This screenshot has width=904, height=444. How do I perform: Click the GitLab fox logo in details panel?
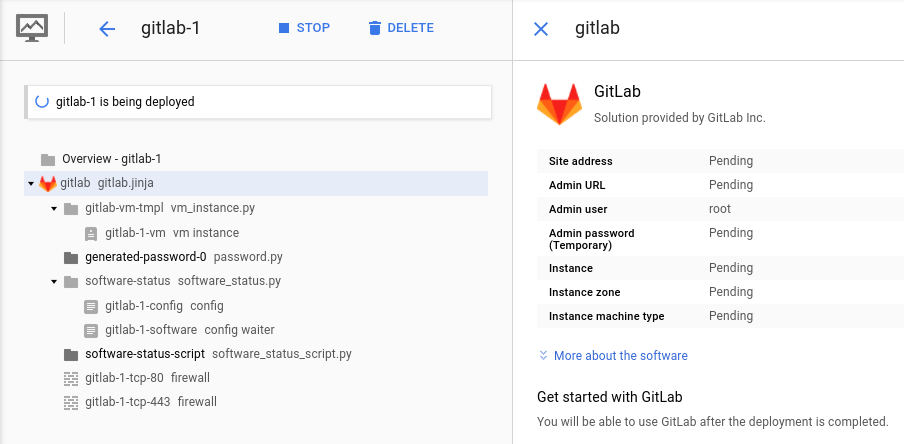(x=559, y=104)
